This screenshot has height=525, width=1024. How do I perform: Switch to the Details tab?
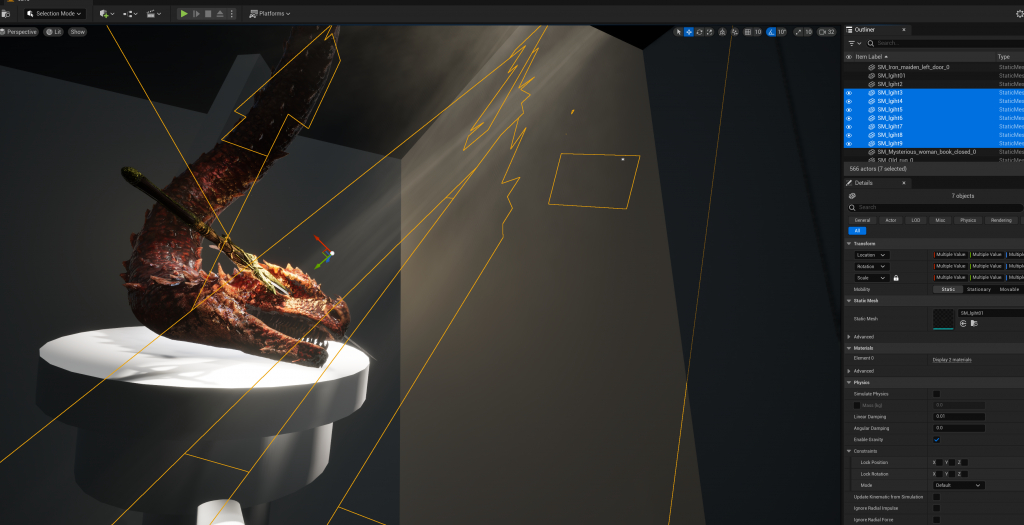point(863,183)
